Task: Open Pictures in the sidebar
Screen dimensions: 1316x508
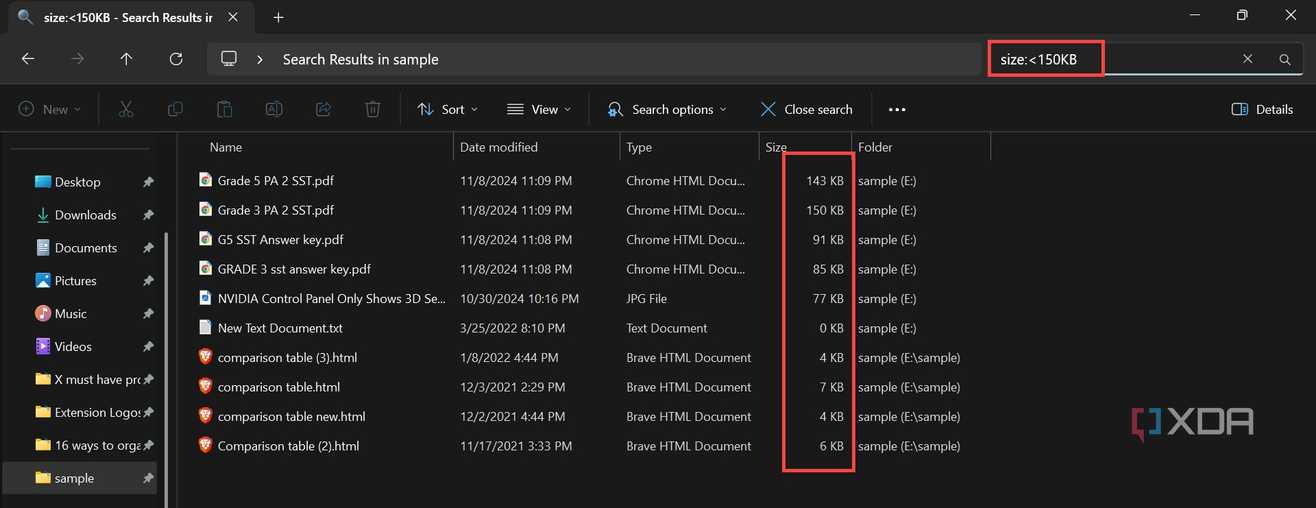Action: pyautogui.click(x=76, y=281)
